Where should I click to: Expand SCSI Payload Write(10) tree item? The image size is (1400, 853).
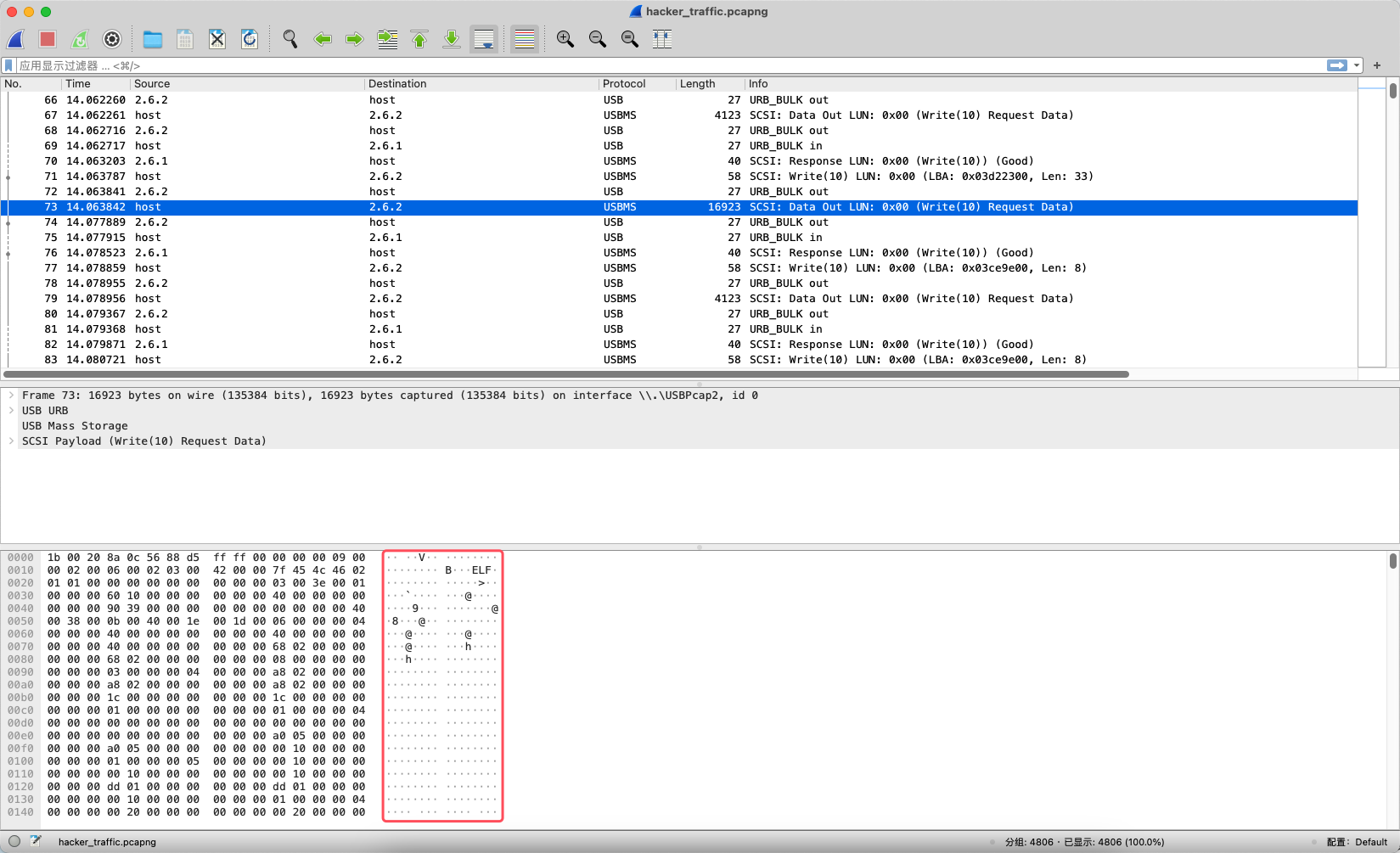click(x=11, y=441)
